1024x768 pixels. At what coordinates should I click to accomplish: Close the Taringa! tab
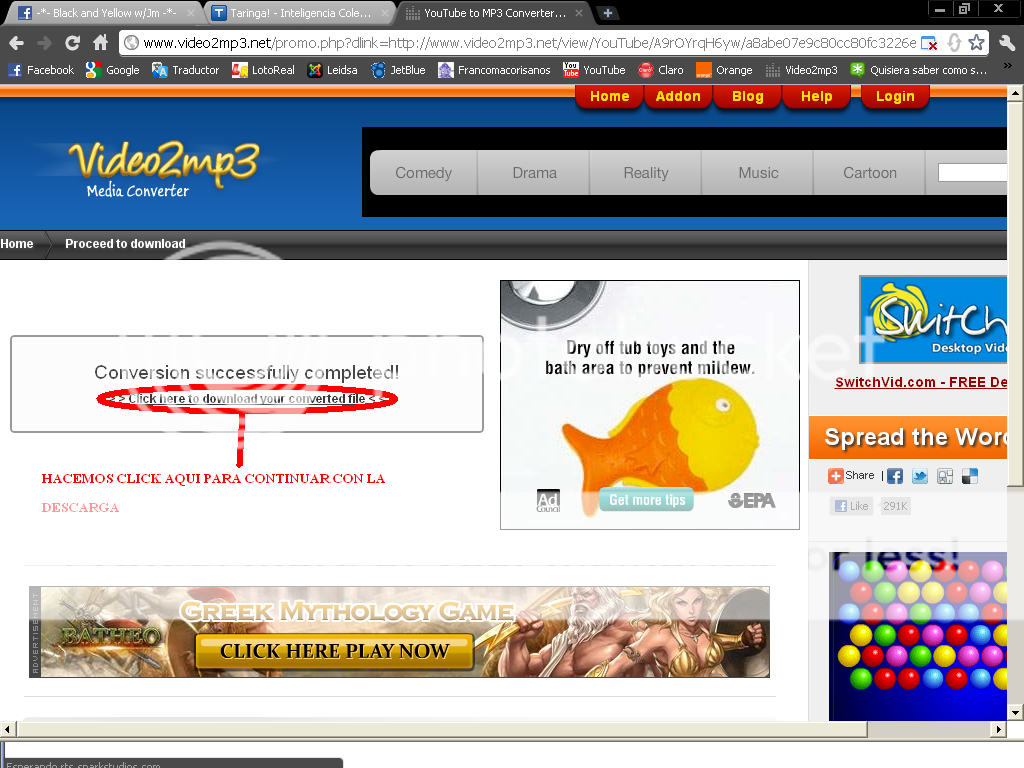(385, 13)
